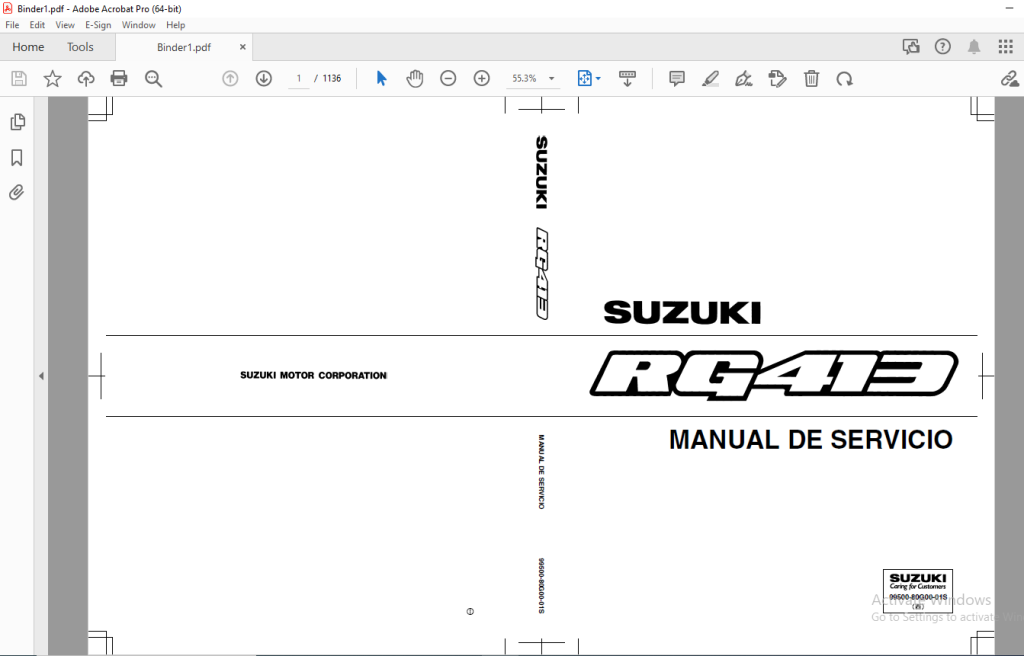Click the Edit PDF stamp icon
Image resolution: width=1024 pixels, height=656 pixels.
(777, 79)
